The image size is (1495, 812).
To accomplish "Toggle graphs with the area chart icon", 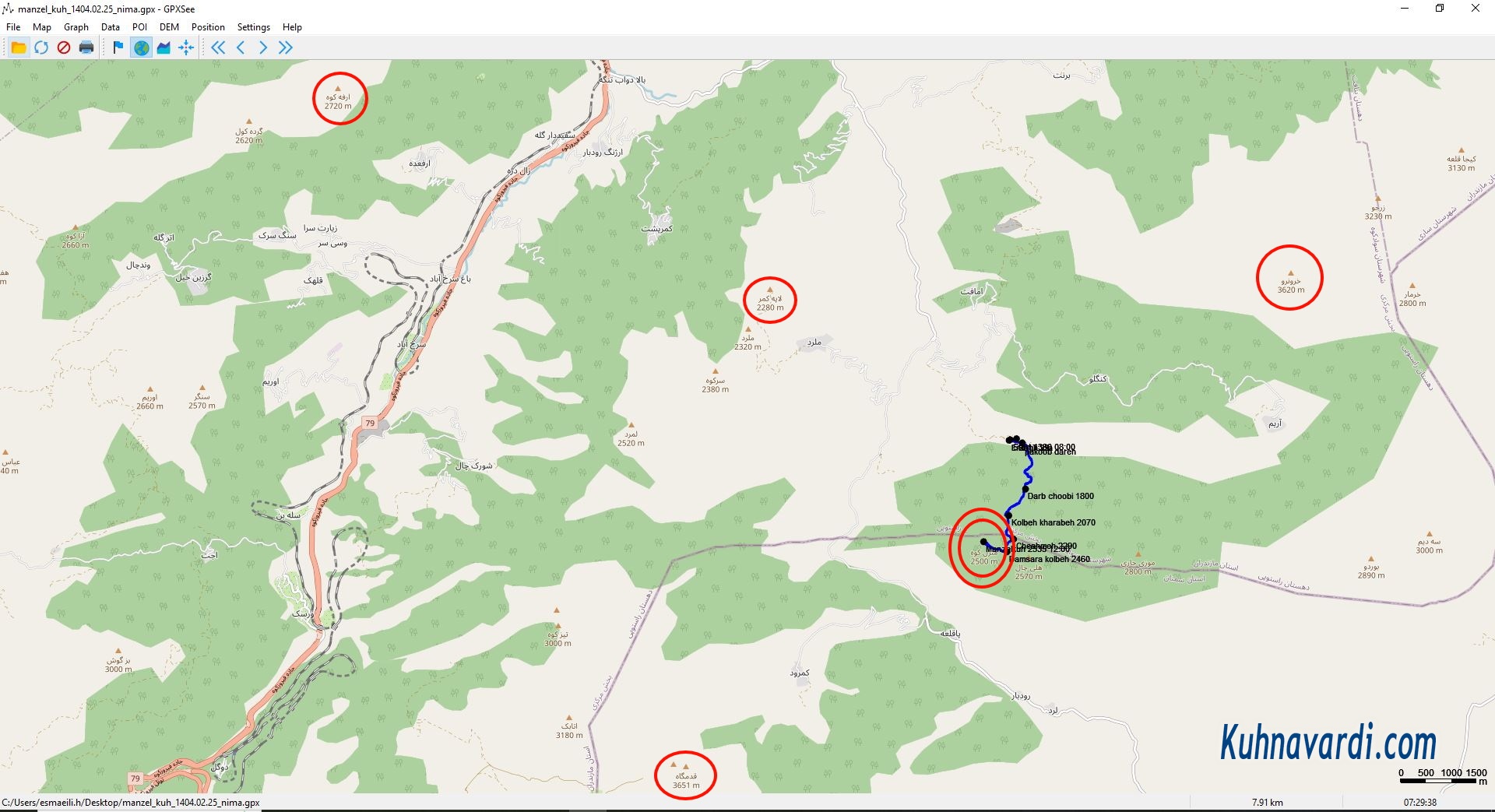I will tap(164, 47).
